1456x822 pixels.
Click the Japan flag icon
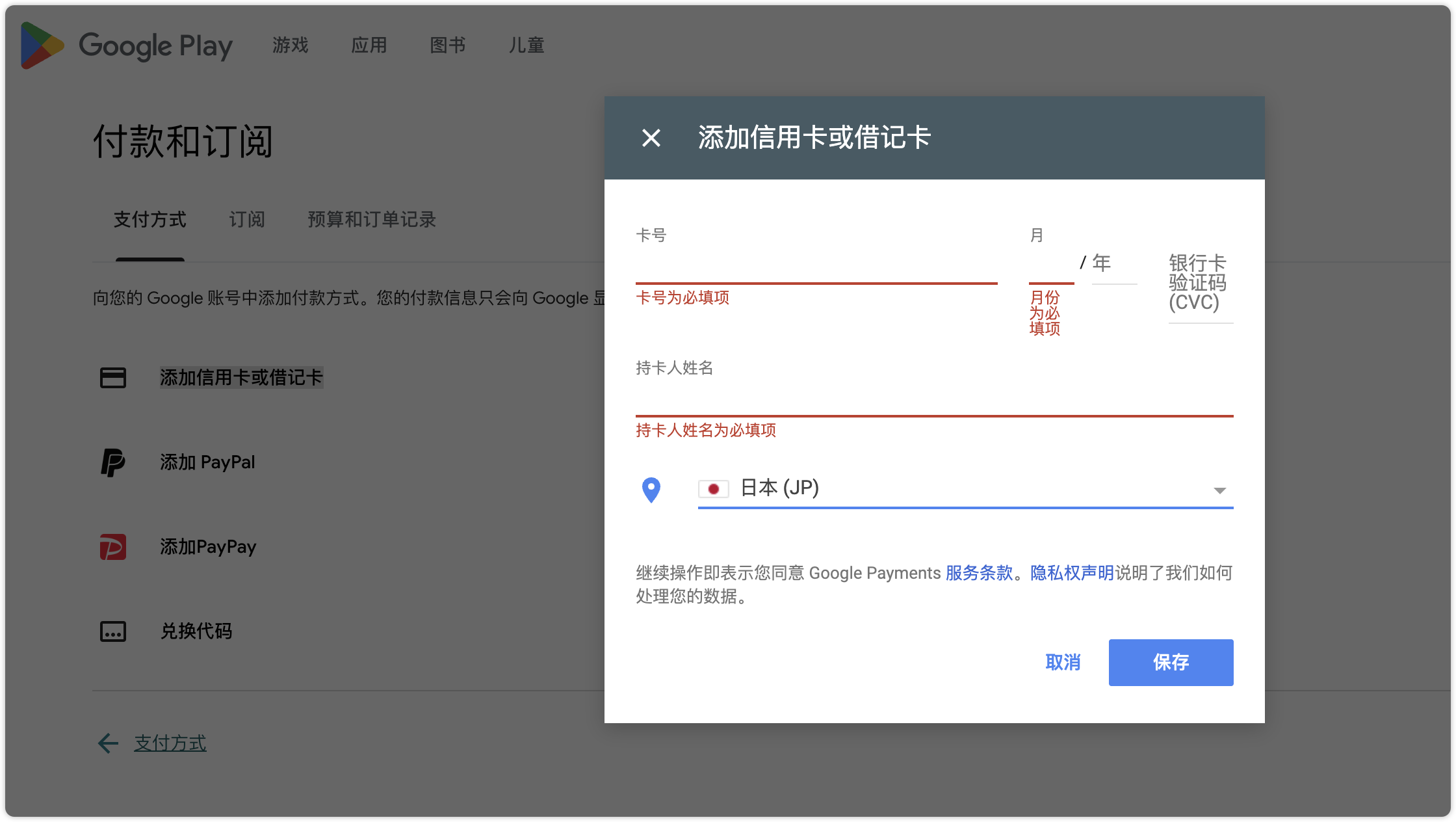pyautogui.click(x=713, y=488)
